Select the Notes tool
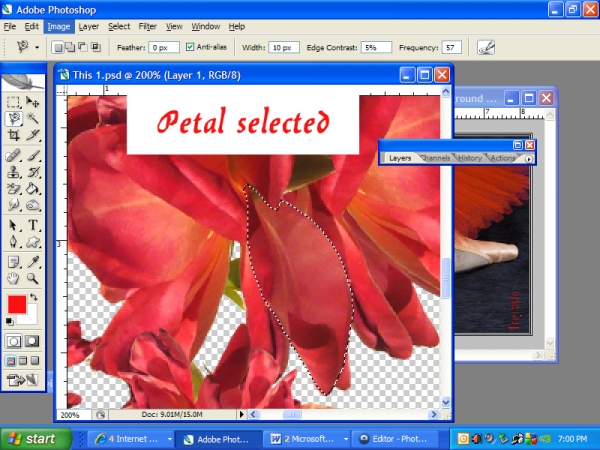This screenshot has width=600, height=450. 13,262
